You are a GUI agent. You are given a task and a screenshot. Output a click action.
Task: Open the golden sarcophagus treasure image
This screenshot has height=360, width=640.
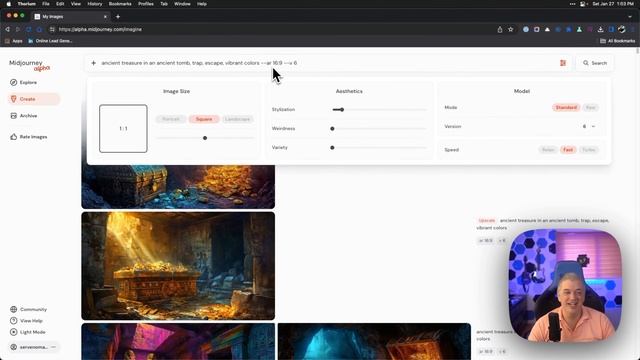tap(178, 266)
